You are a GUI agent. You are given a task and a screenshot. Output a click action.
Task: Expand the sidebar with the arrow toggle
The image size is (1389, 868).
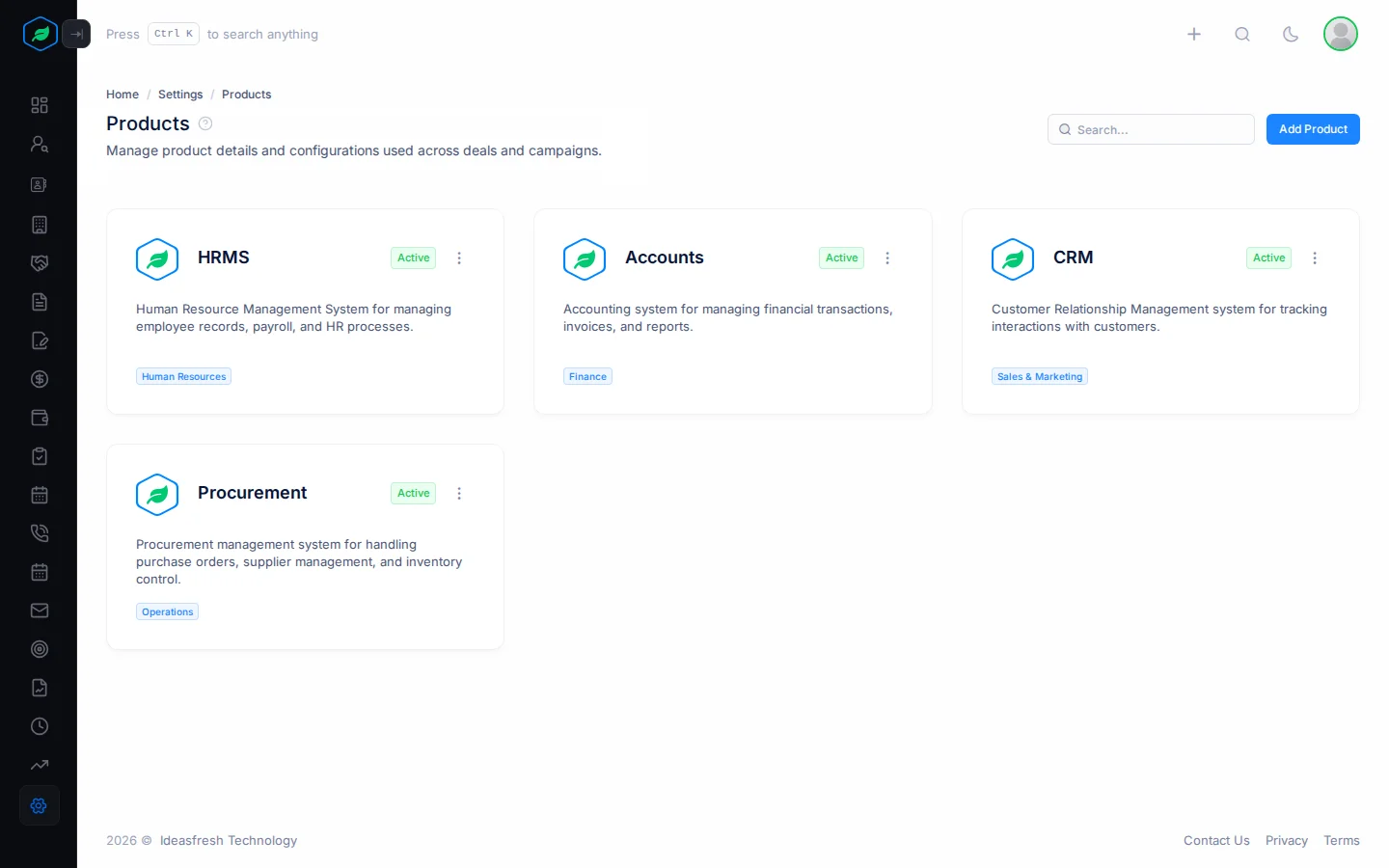[76, 34]
